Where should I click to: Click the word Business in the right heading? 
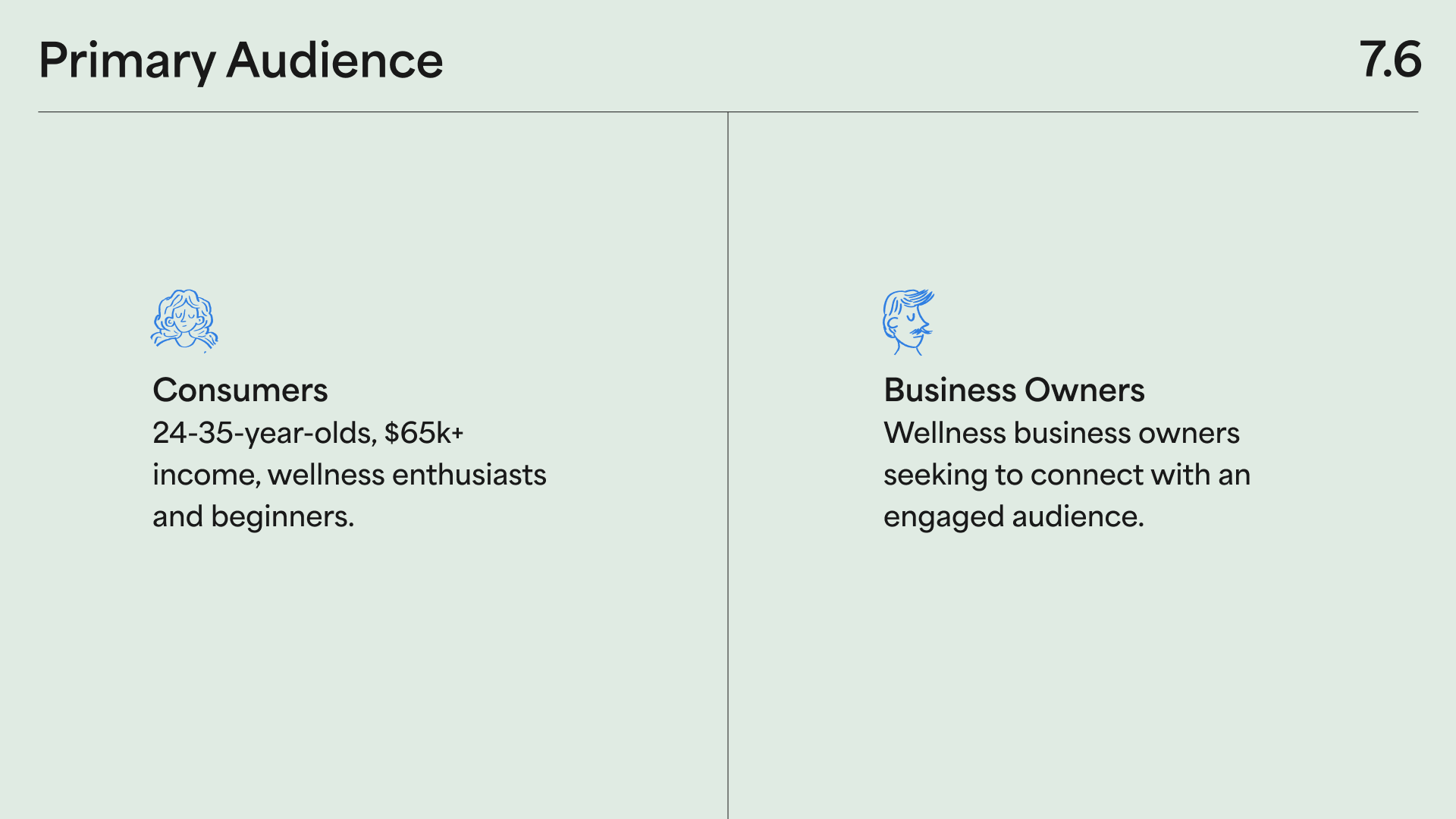tap(949, 390)
